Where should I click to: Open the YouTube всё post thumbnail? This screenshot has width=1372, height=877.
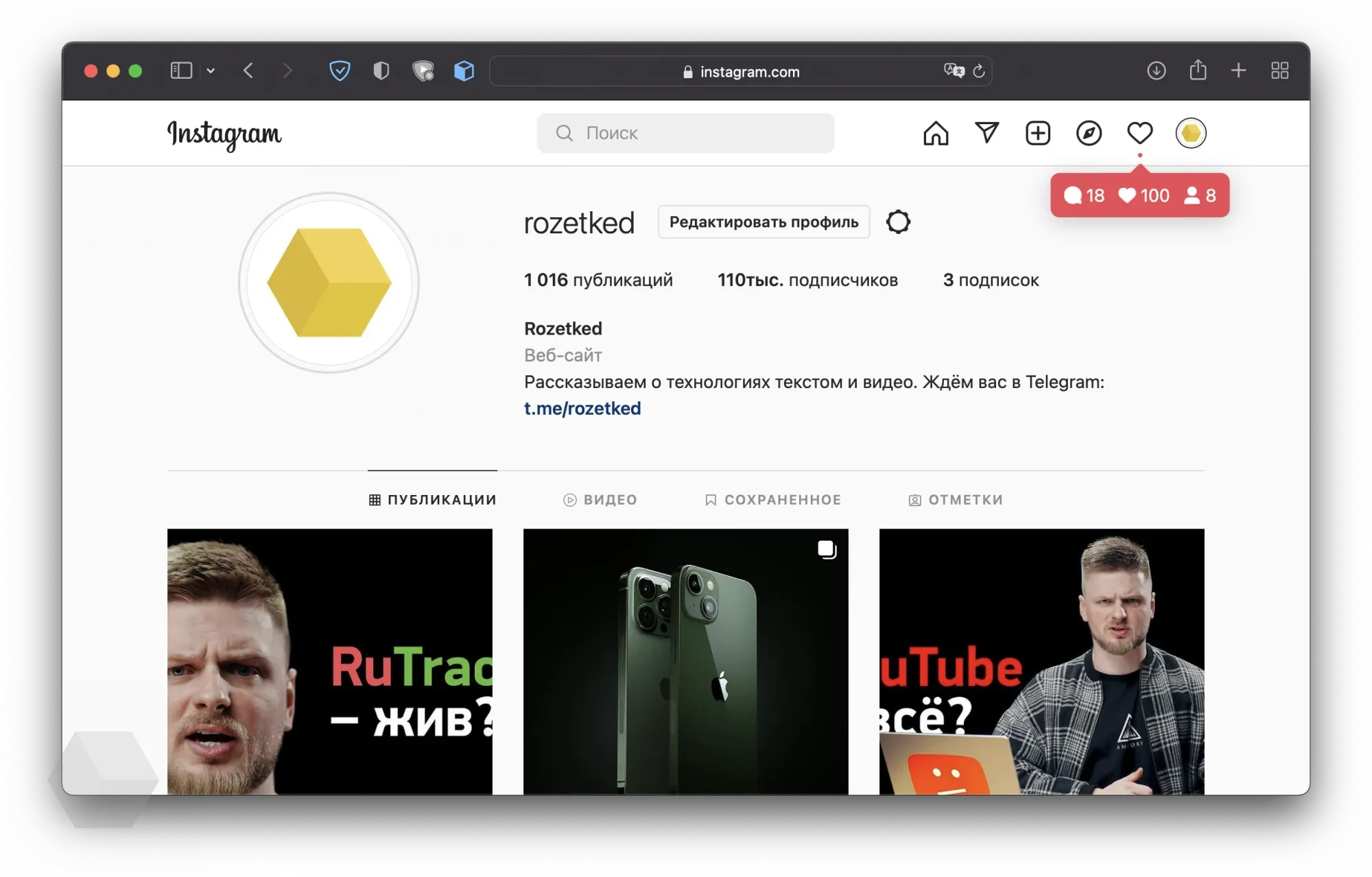pyautogui.click(x=1042, y=661)
